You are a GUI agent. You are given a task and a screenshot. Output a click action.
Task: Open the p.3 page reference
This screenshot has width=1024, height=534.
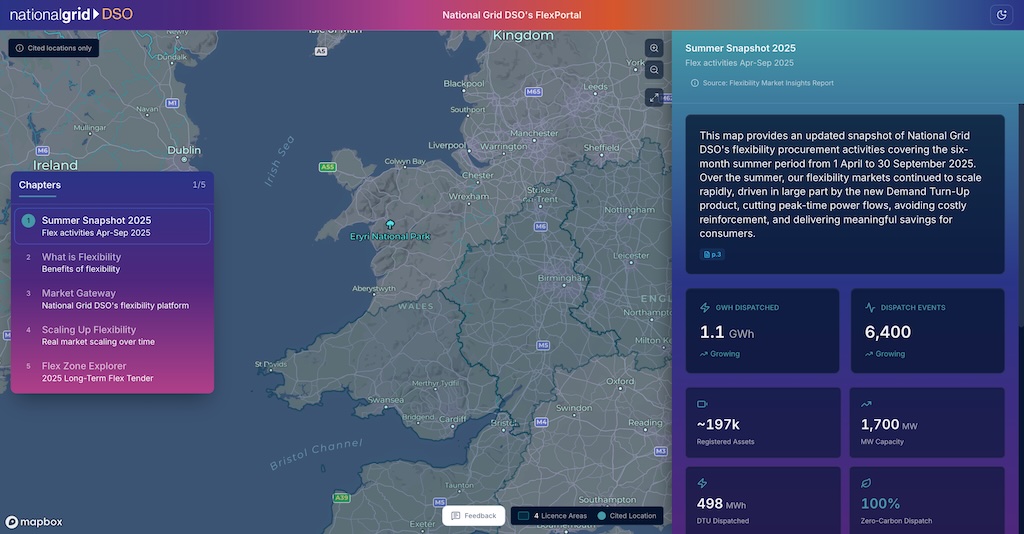pyautogui.click(x=713, y=254)
